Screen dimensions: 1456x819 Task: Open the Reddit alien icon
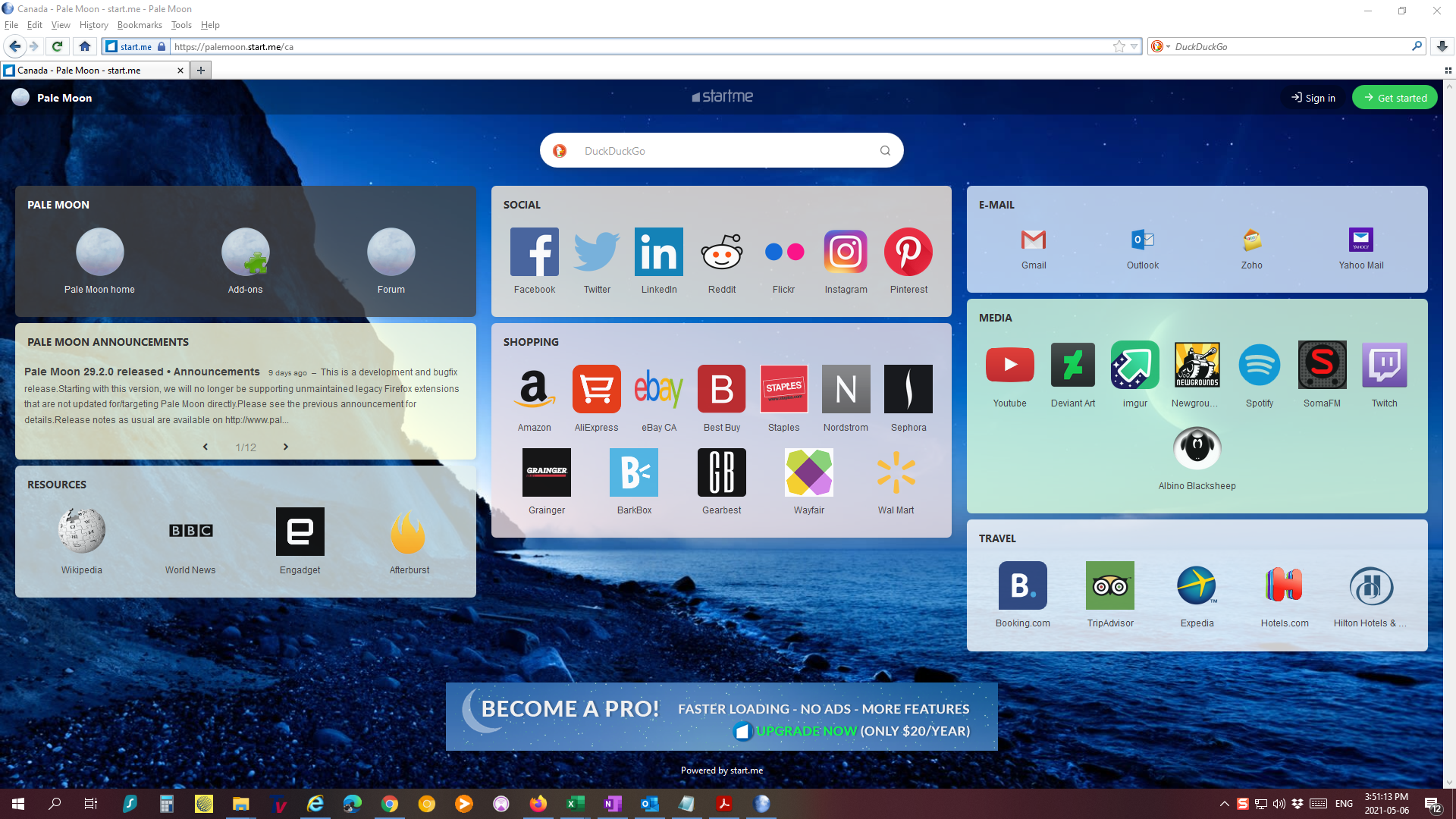(x=722, y=252)
